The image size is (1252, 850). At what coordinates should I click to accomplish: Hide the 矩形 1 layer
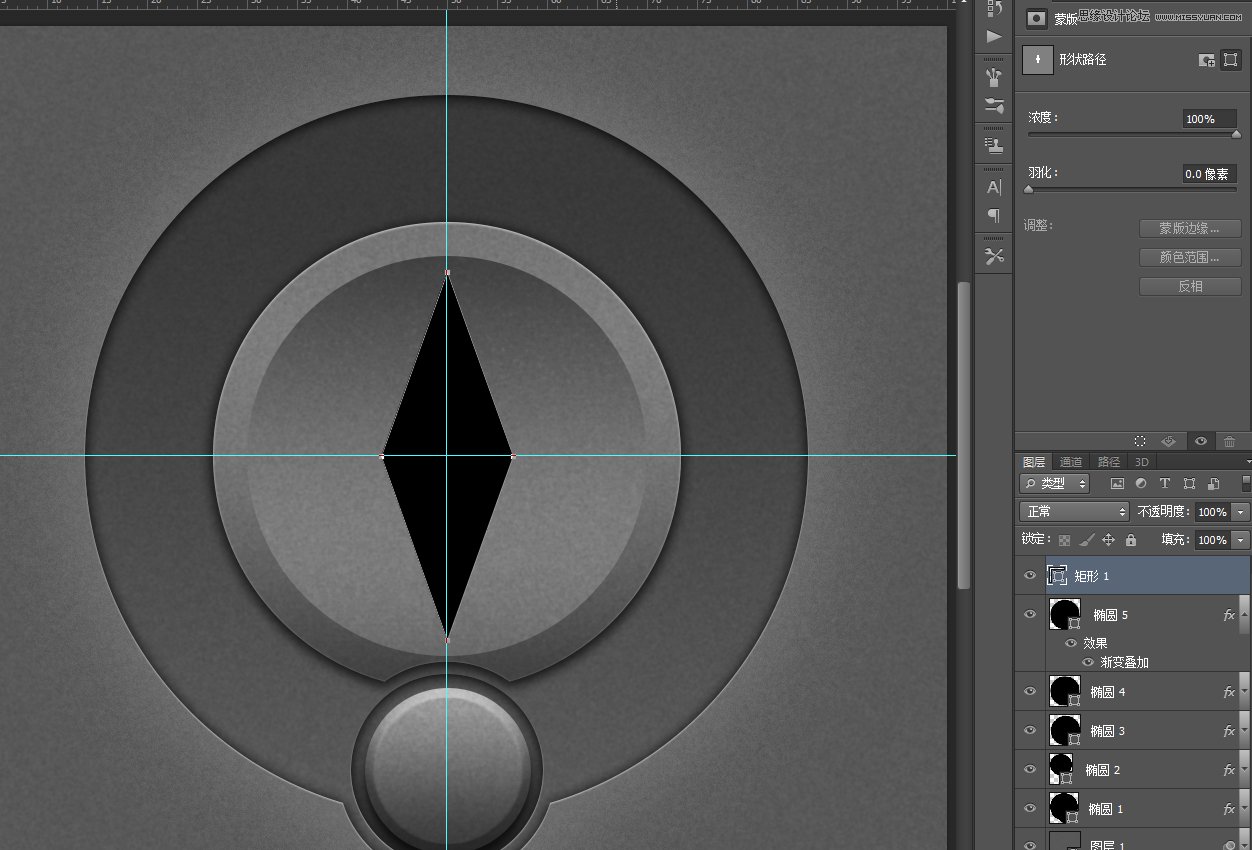tap(1030, 576)
